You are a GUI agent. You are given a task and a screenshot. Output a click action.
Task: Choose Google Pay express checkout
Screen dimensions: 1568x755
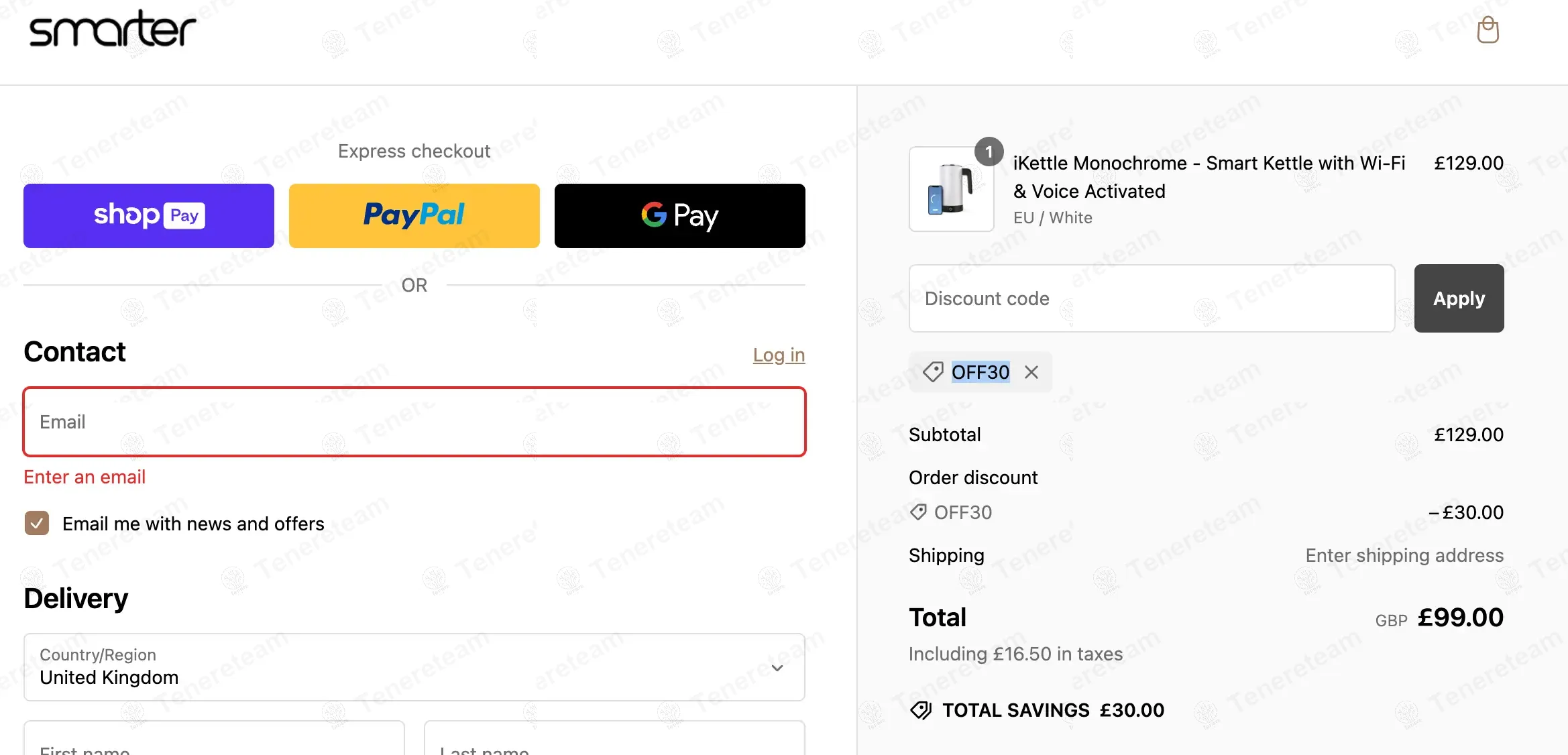point(679,216)
